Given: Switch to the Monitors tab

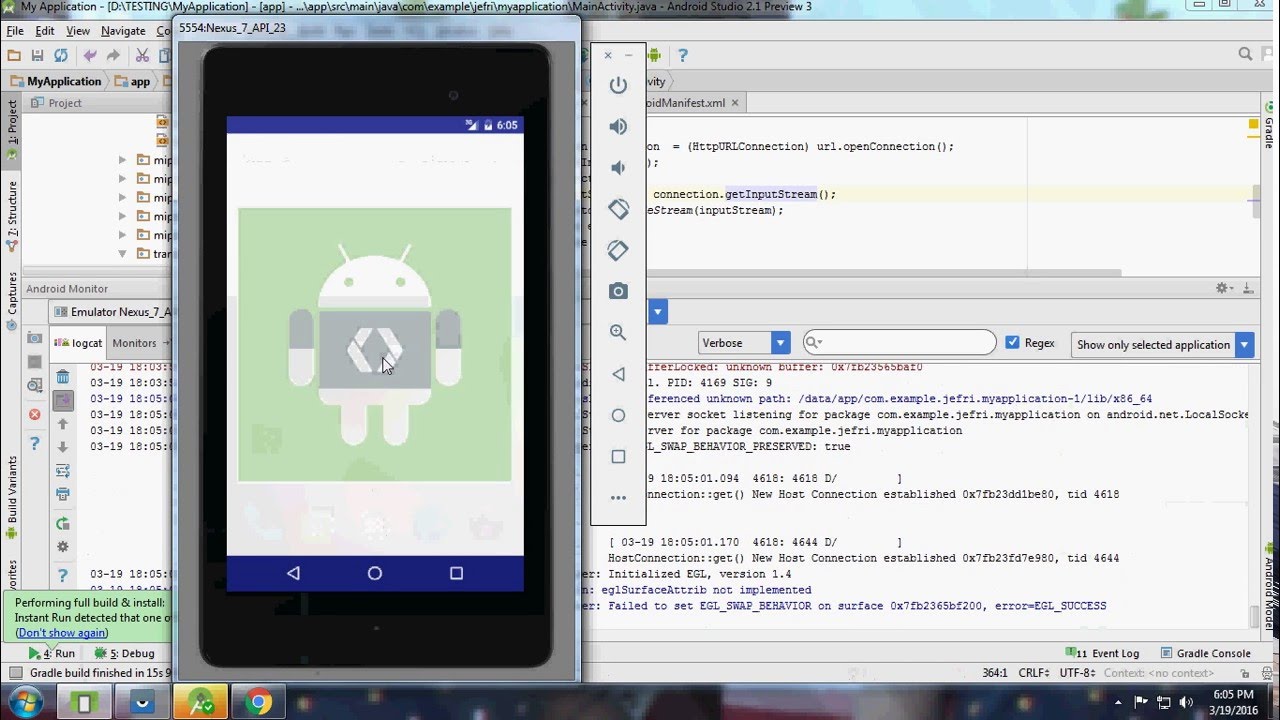Looking at the screenshot, I should pos(135,342).
